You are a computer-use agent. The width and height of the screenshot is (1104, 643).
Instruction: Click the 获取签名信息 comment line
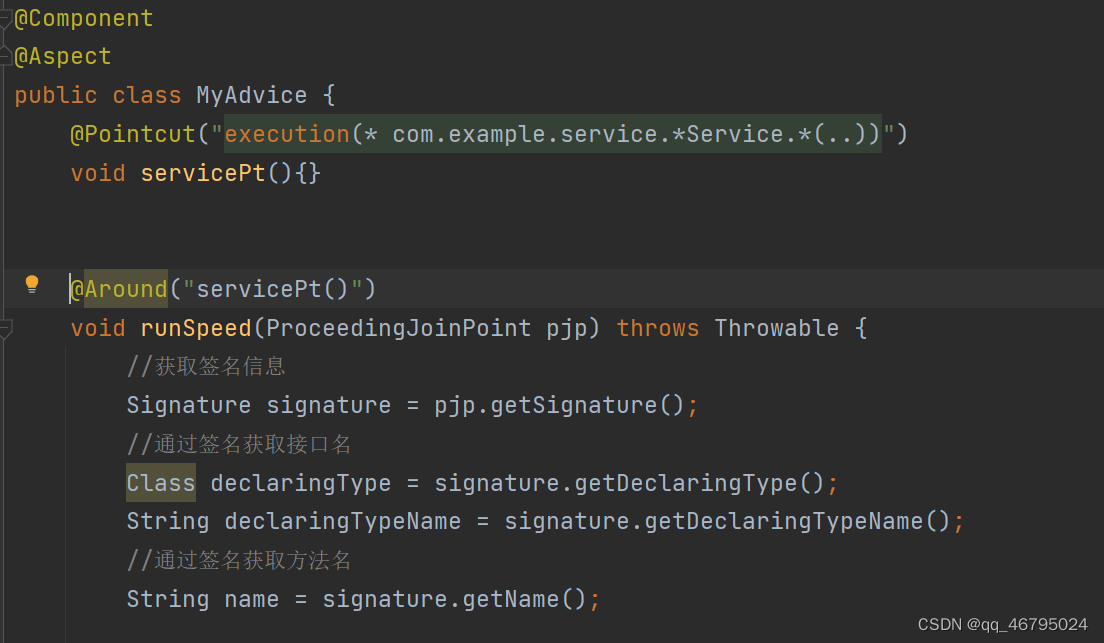205,365
